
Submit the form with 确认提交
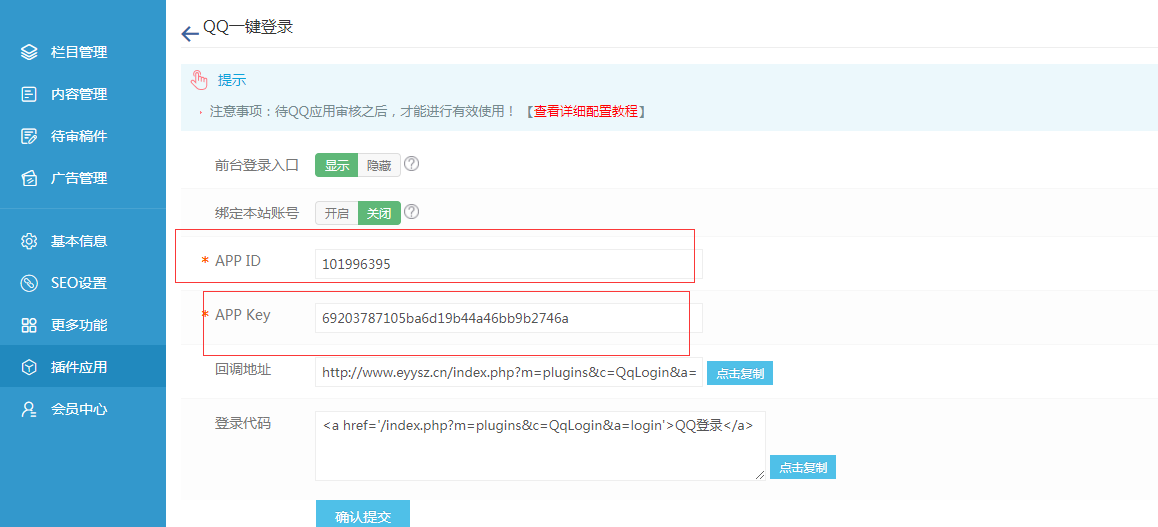click(x=362, y=516)
